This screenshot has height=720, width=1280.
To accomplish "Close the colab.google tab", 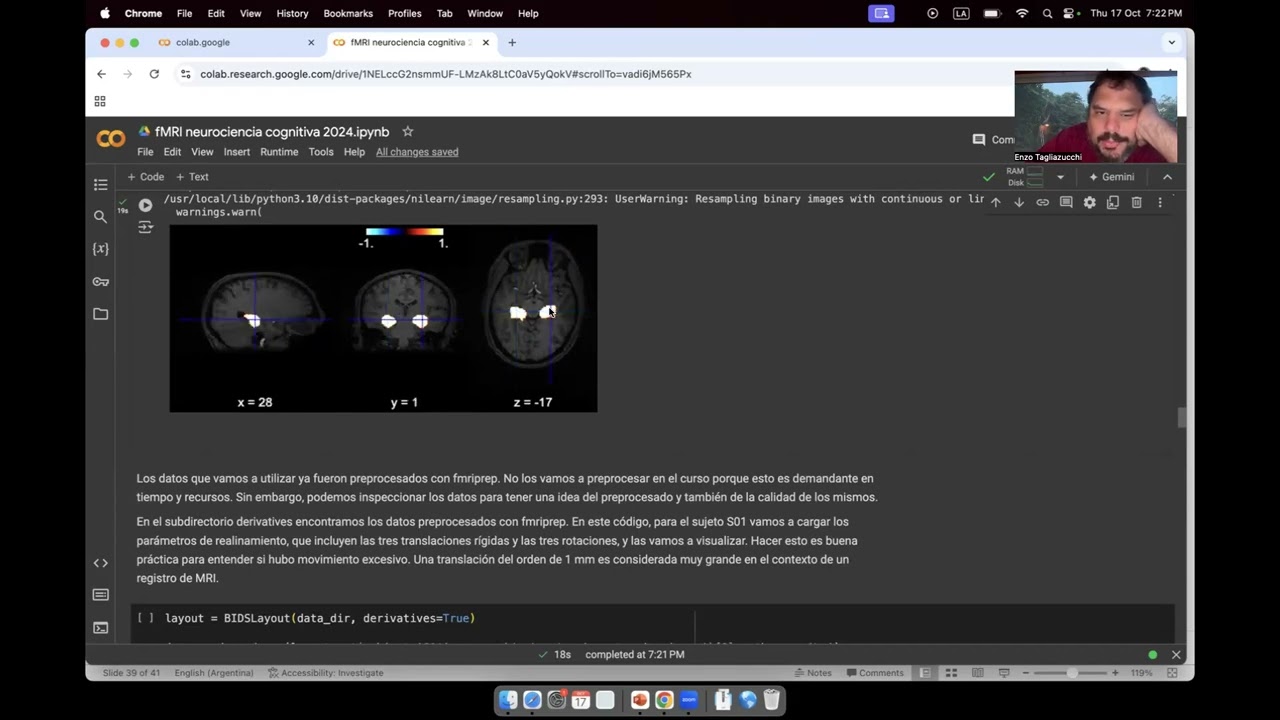I will (x=311, y=42).
